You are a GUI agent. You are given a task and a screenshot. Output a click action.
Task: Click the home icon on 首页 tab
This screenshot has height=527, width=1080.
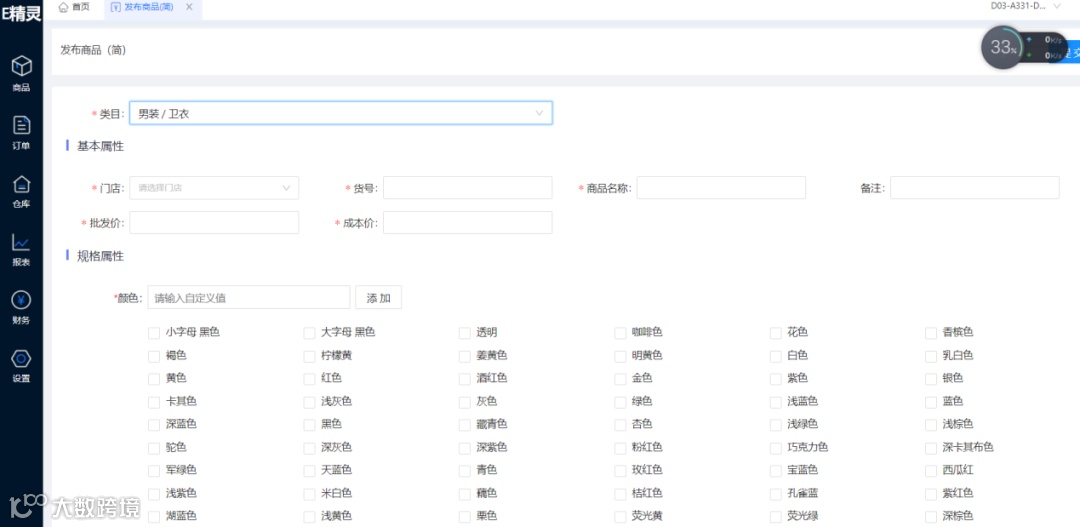(x=63, y=7)
